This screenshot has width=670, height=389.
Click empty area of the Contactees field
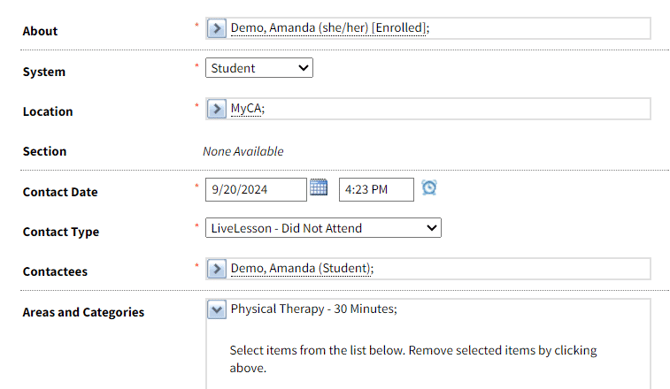pos(513,268)
